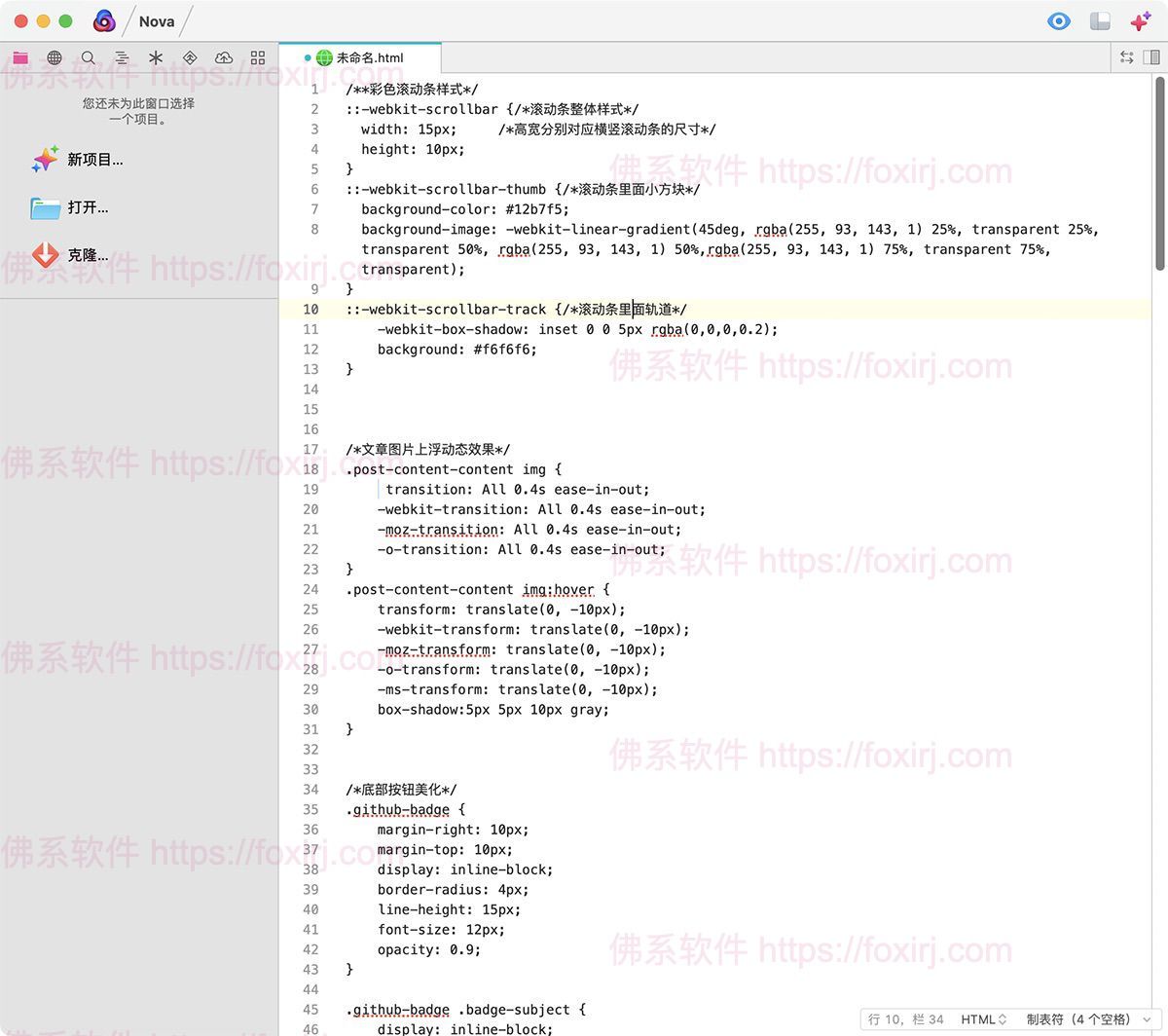Viewport: 1168px width, 1036px height.
Task: Open the Remote globe sidebar icon
Action: [x=55, y=58]
